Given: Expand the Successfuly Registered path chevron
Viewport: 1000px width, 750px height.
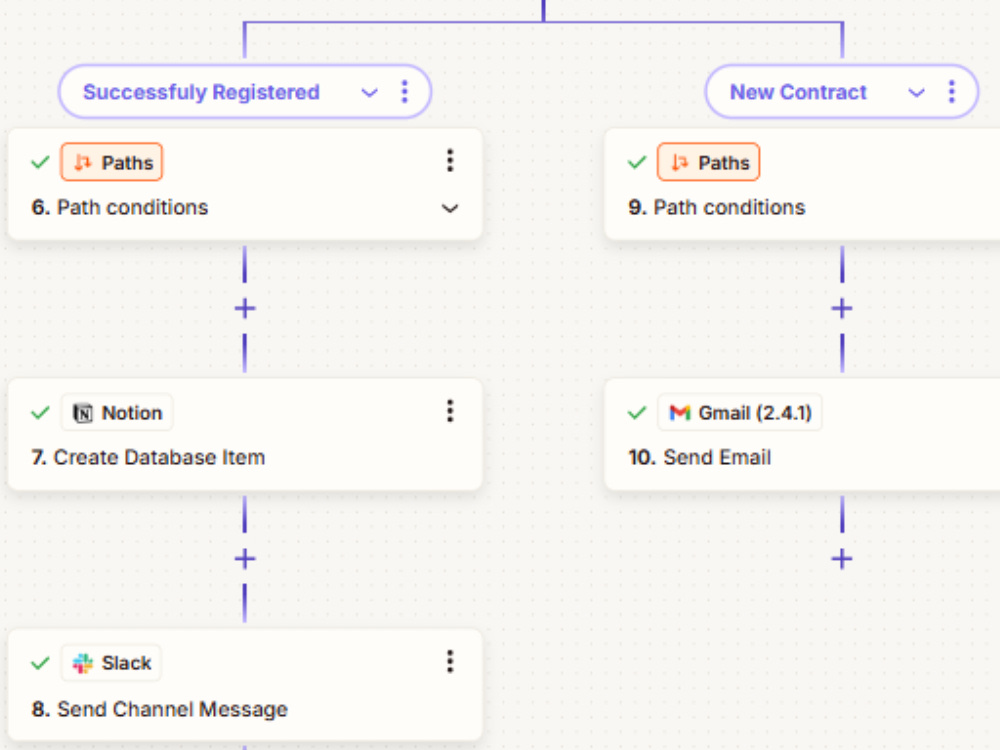Looking at the screenshot, I should pyautogui.click(x=369, y=92).
